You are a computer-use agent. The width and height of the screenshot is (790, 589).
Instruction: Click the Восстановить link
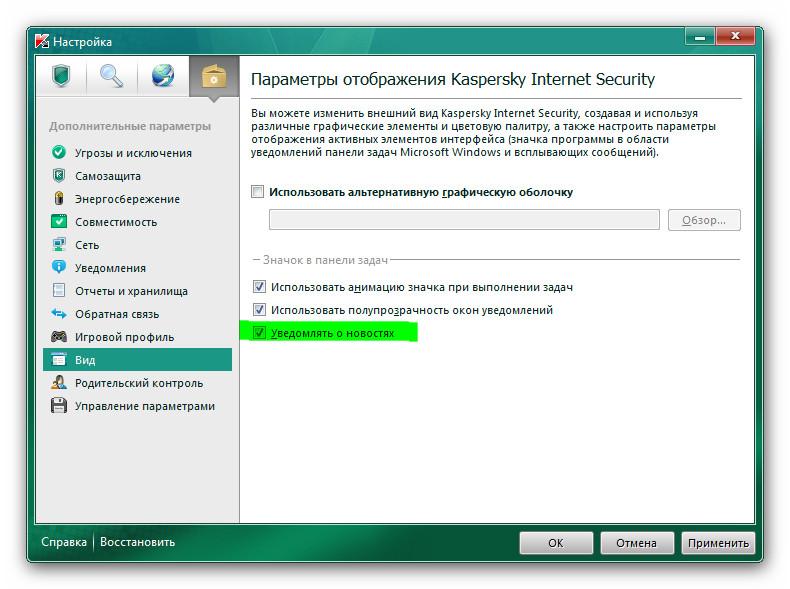138,542
